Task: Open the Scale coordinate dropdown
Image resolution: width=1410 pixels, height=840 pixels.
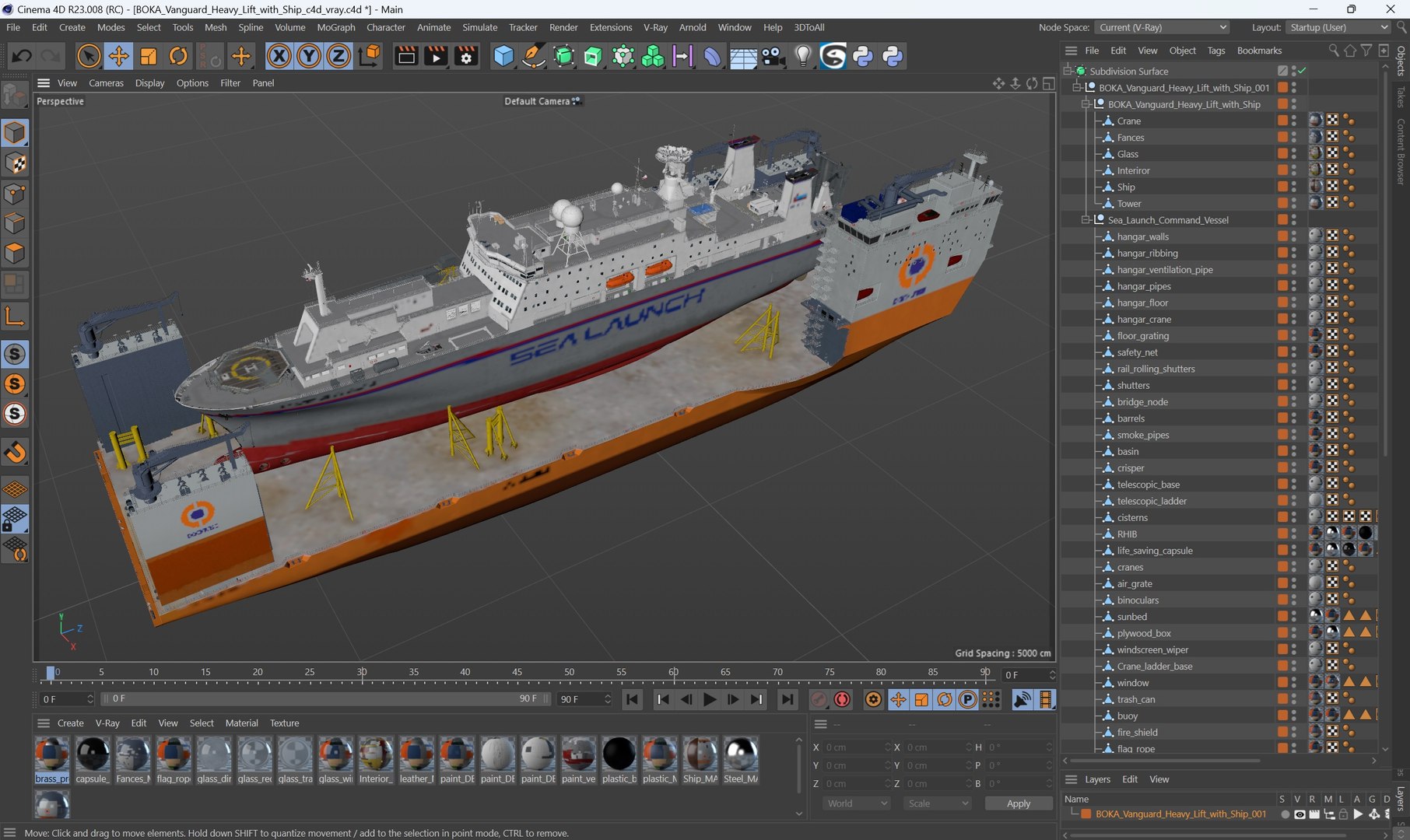Action: [x=938, y=803]
